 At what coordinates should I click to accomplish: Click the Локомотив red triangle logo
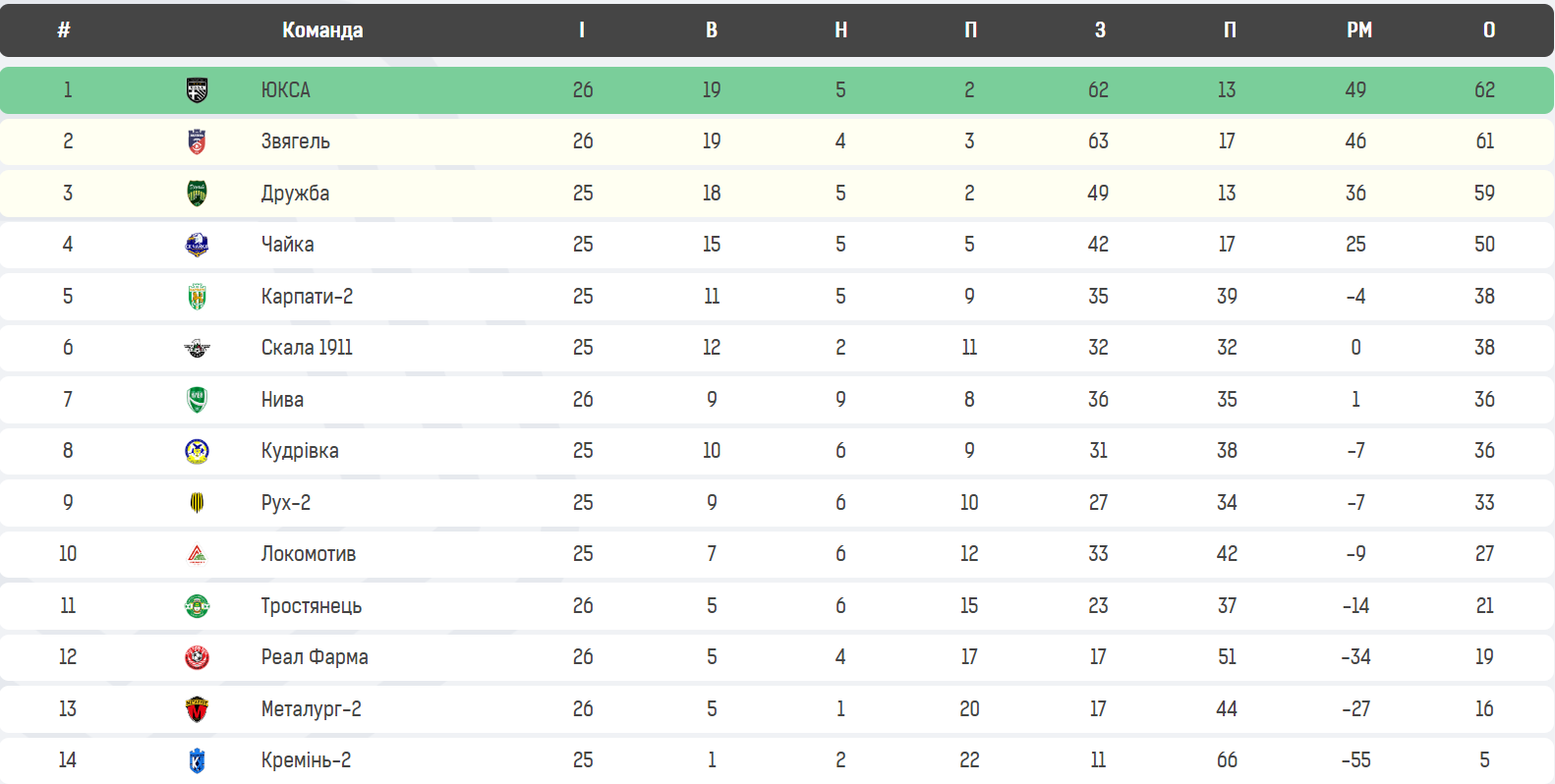pos(197,555)
